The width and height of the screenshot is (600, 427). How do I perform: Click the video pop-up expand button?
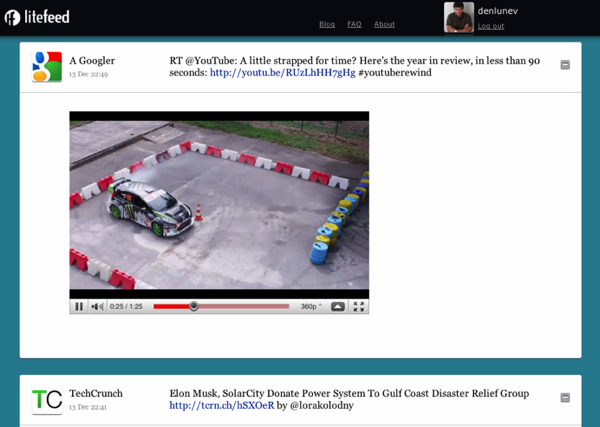[x=338, y=307]
